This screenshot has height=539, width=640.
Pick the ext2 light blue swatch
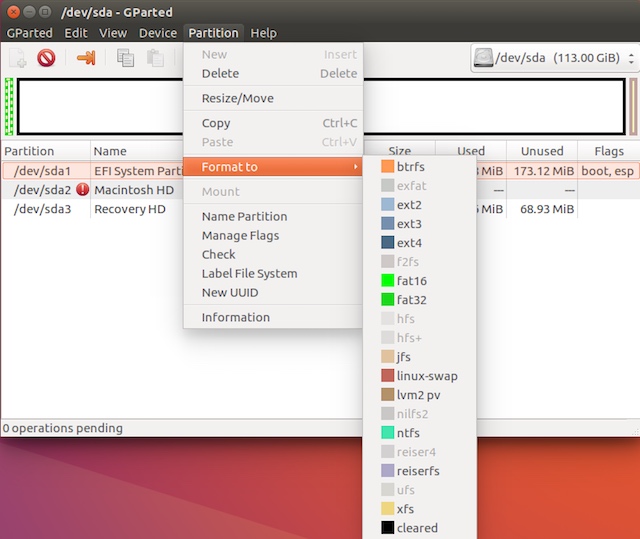387,204
